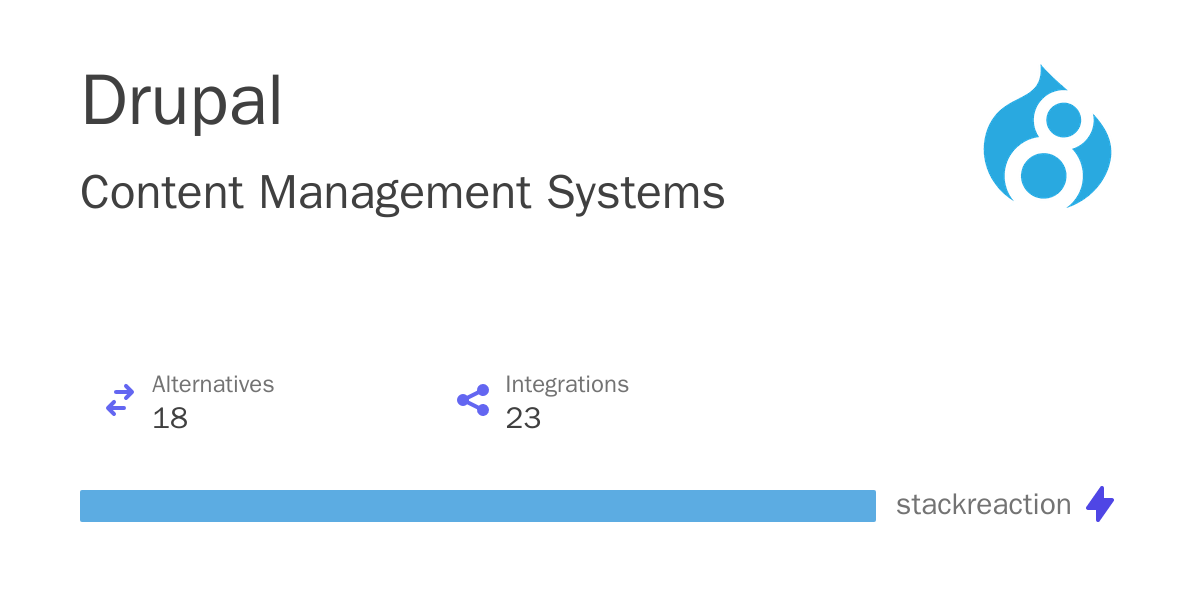Click the stackreaction lightning bolt icon
This screenshot has height=600, width=1200.
1100,504
